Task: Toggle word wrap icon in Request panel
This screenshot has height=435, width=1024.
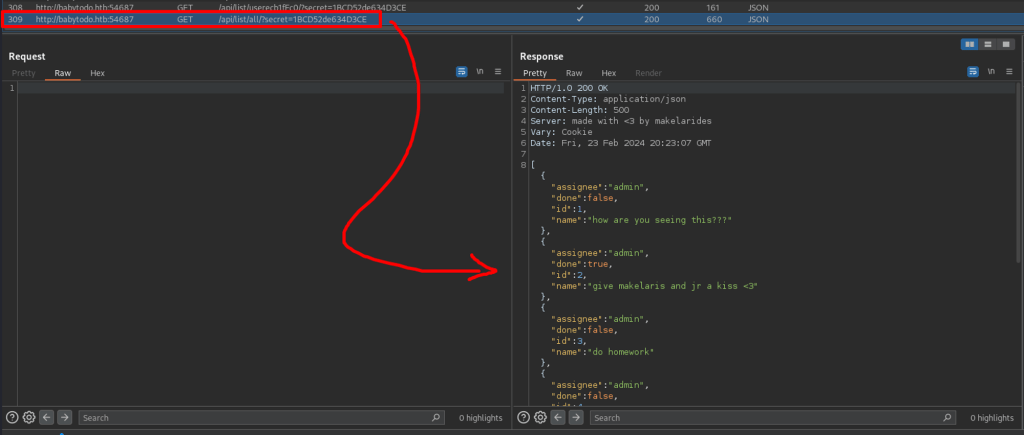Action: point(462,72)
